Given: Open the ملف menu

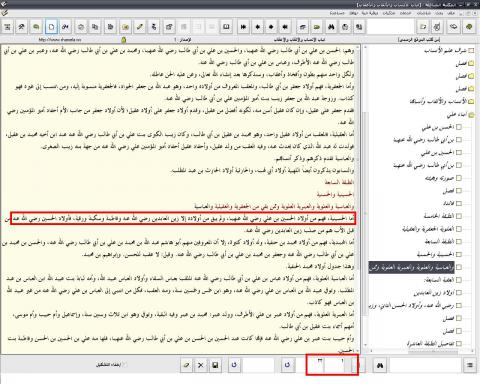Looking at the screenshot, I should click(x=451, y=13).
